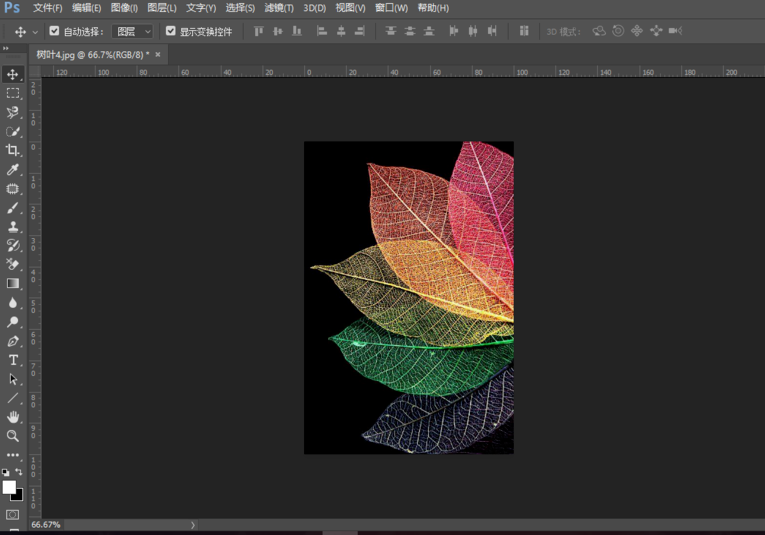This screenshot has width=765, height=535.
Task: Choose the Zoom magnifier tool
Action: pos(13,436)
